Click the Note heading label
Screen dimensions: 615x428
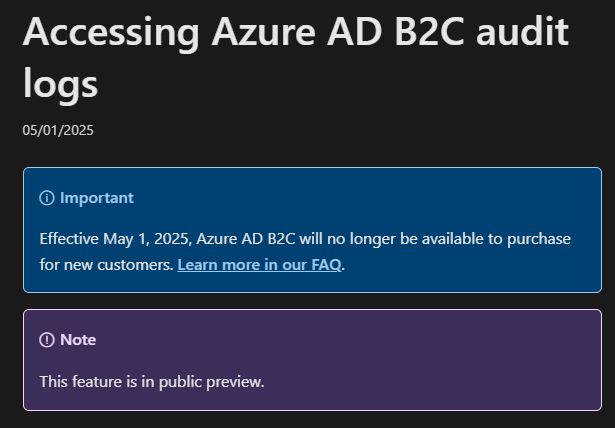(78, 340)
